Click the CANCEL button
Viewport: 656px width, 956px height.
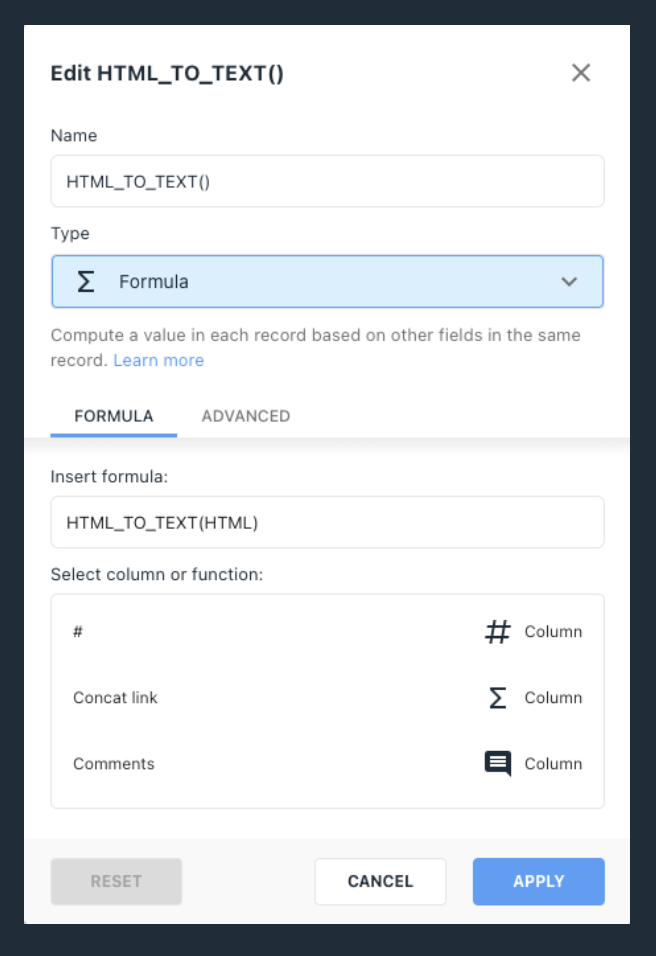click(380, 881)
